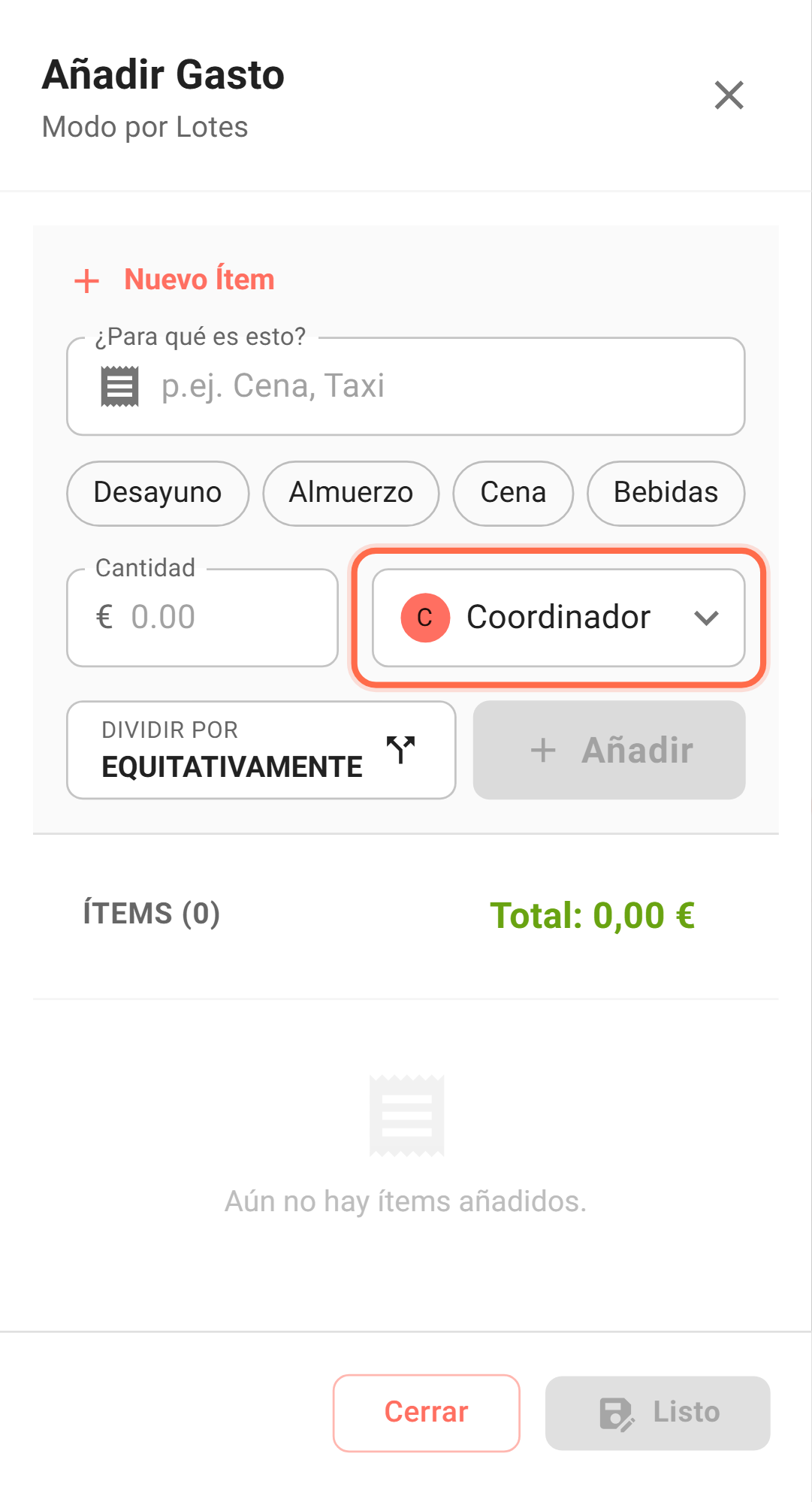The image size is (812, 1502).
Task: Click the receipt icon in description field
Action: 120,386
